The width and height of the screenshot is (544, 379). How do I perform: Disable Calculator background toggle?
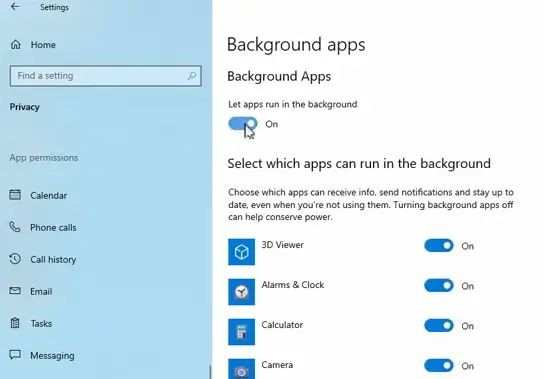439,326
